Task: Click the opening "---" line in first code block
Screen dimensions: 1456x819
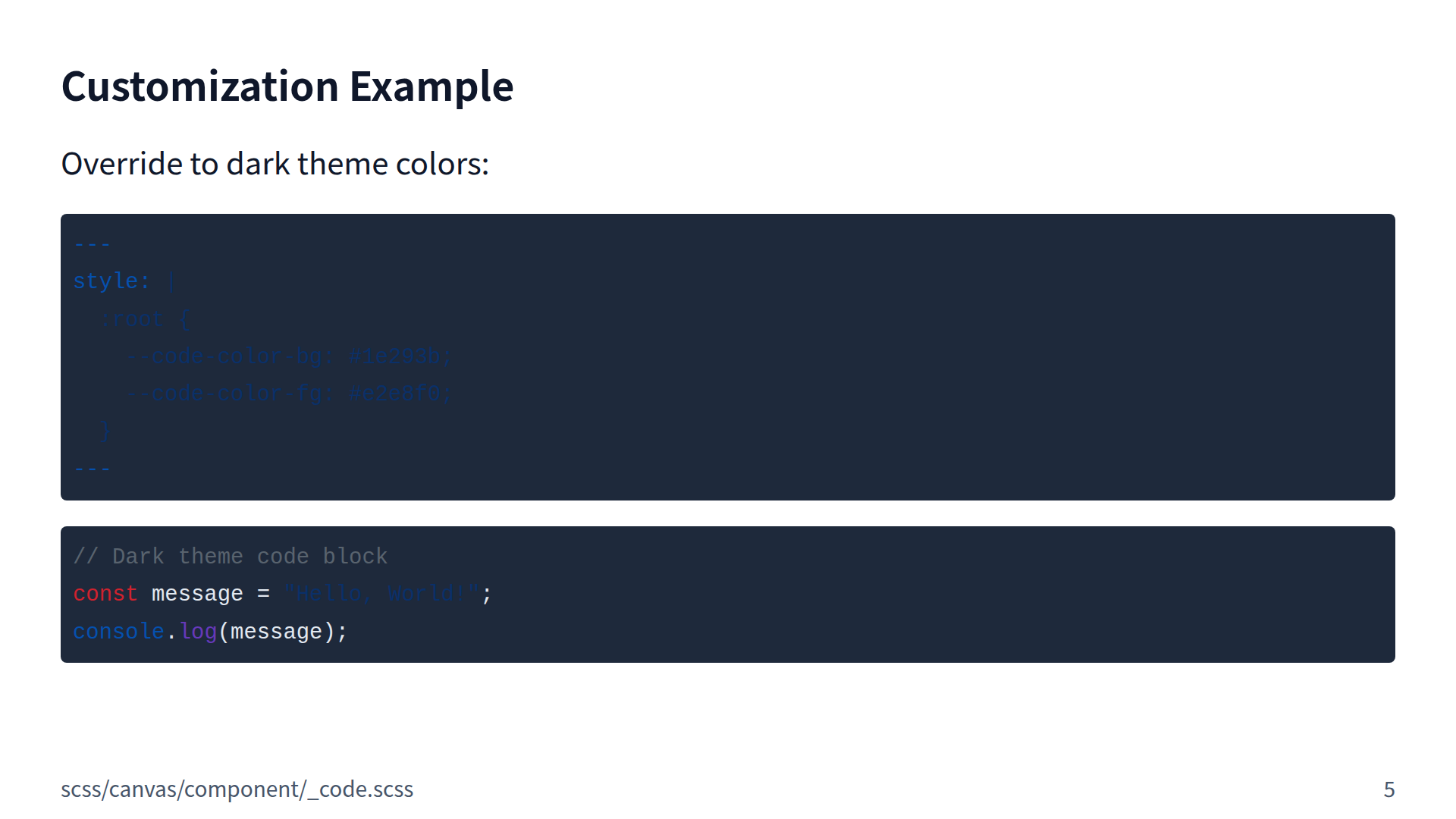Action: coord(93,244)
